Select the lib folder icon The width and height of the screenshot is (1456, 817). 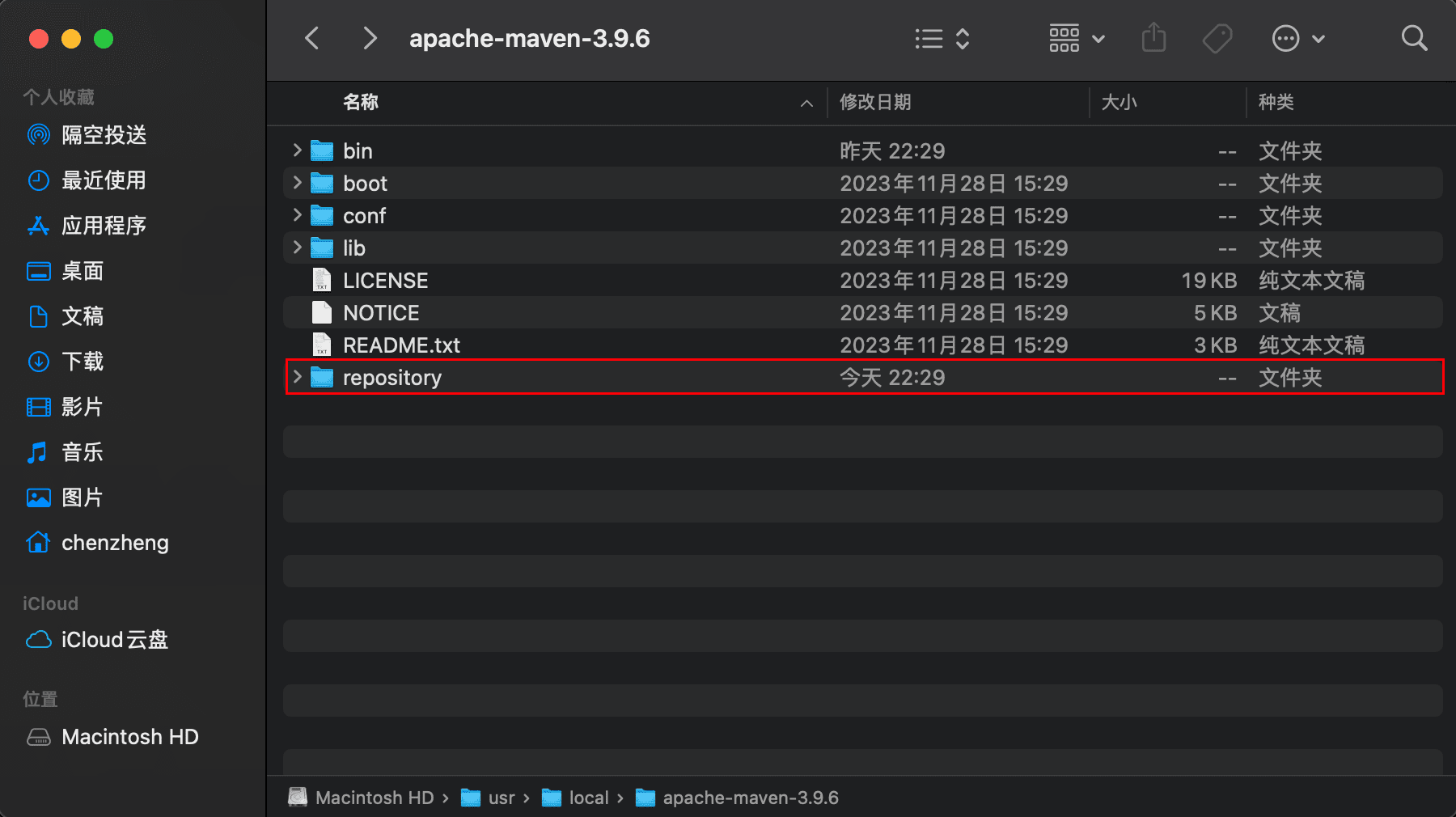322,248
